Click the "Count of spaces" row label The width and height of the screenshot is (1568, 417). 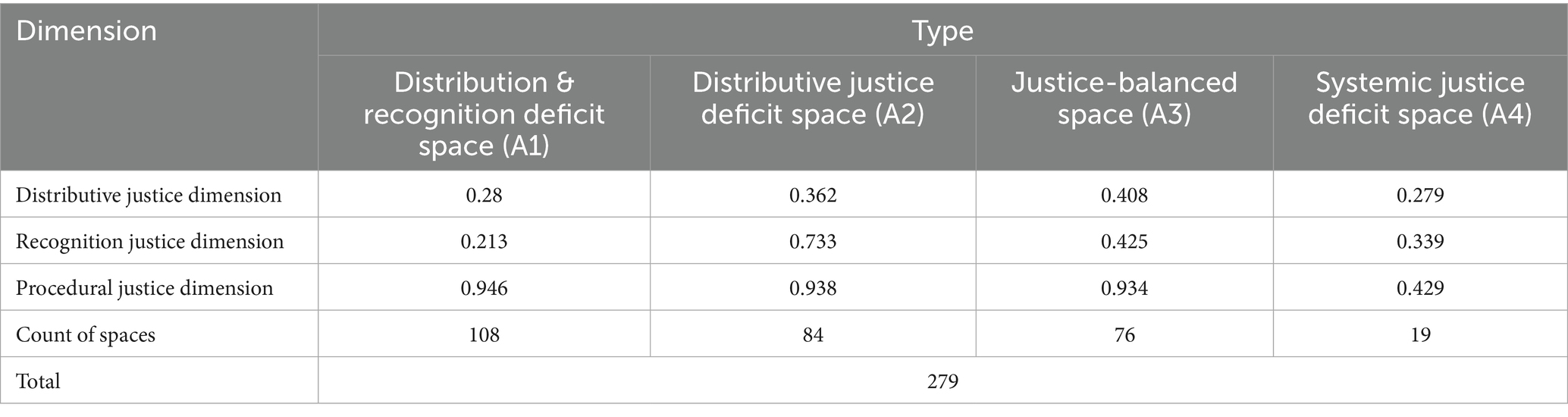coord(86,334)
